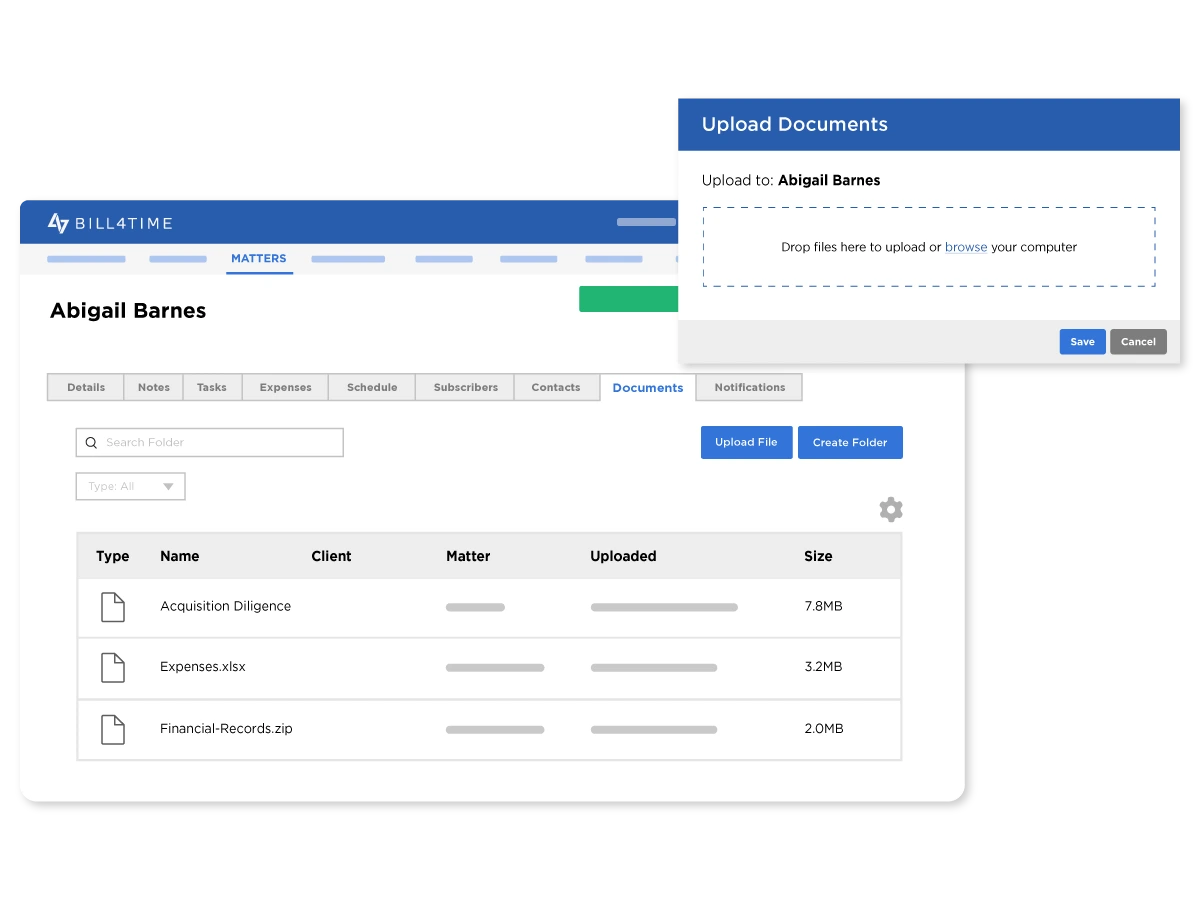Switch to the Notes tab

(x=154, y=388)
